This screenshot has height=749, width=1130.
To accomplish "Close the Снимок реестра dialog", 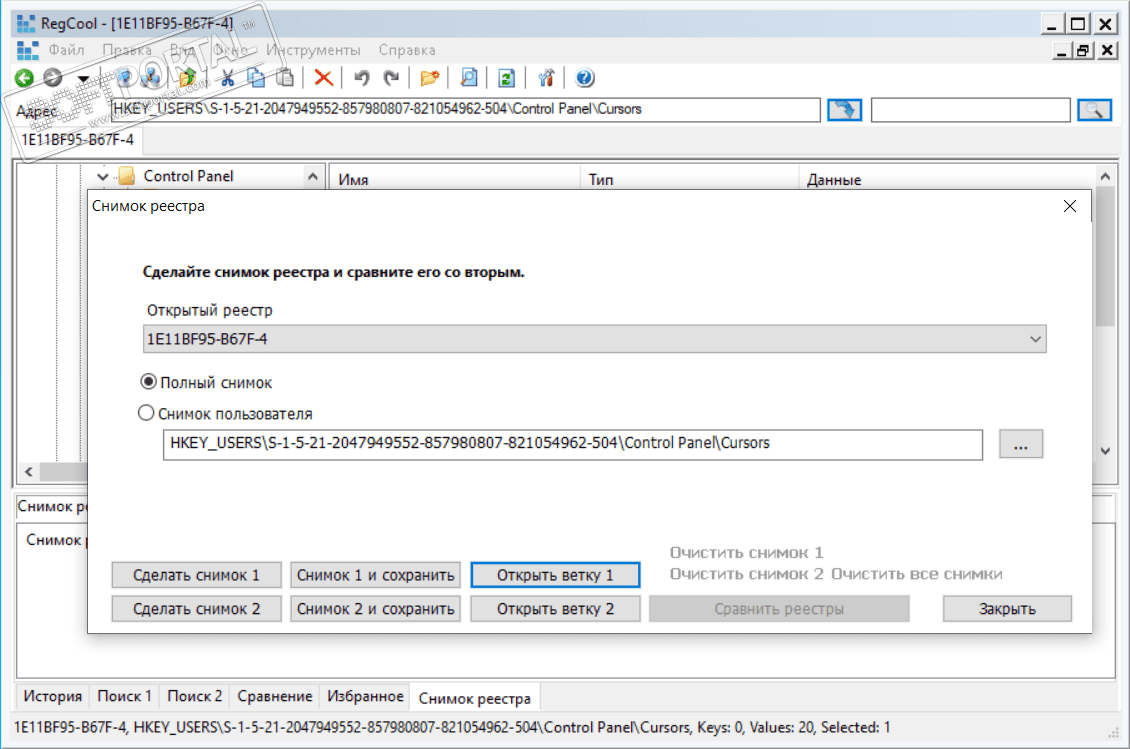I will click(1069, 206).
